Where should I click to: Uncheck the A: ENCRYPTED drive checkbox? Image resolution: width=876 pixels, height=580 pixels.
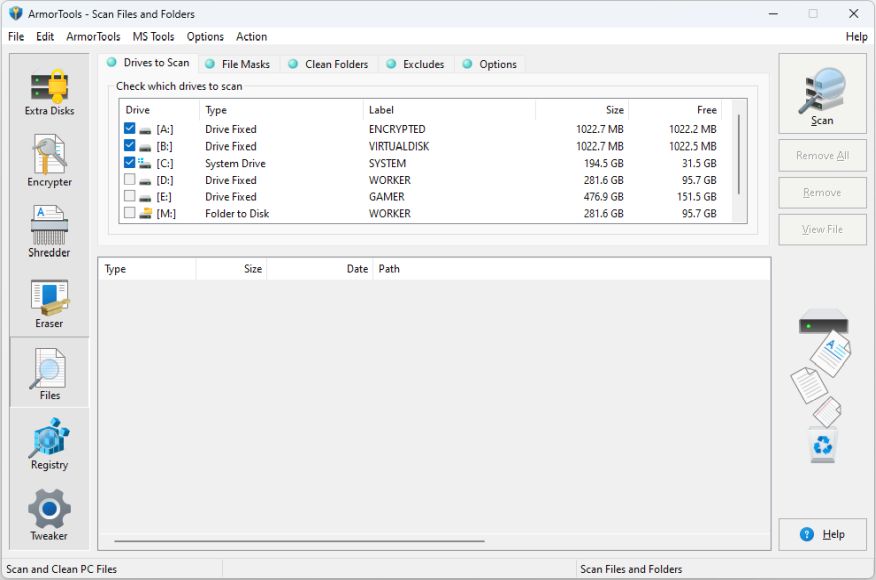(130, 129)
